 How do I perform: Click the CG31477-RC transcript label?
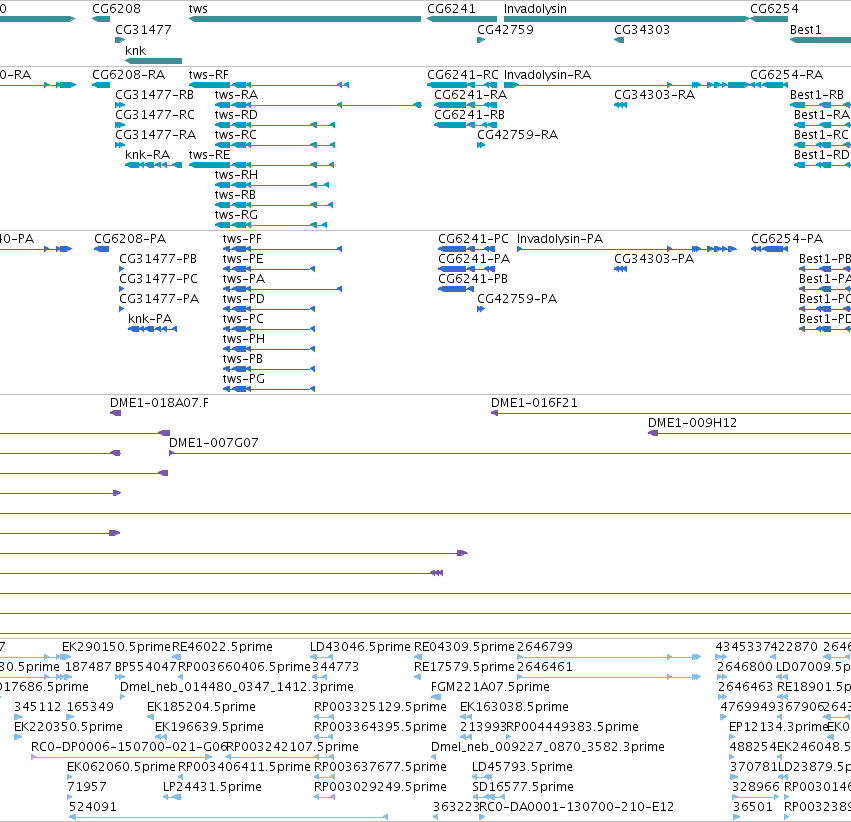point(155,115)
